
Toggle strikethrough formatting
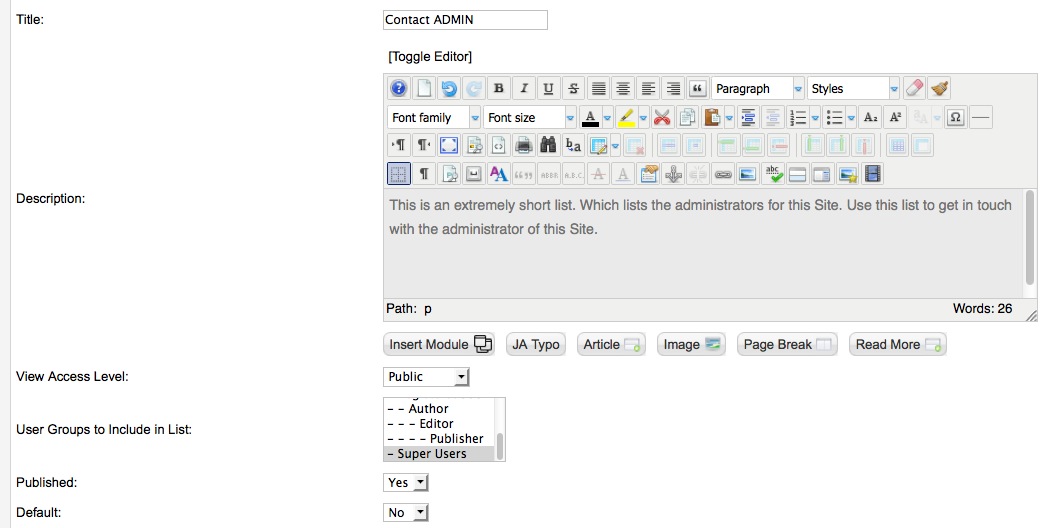573,88
